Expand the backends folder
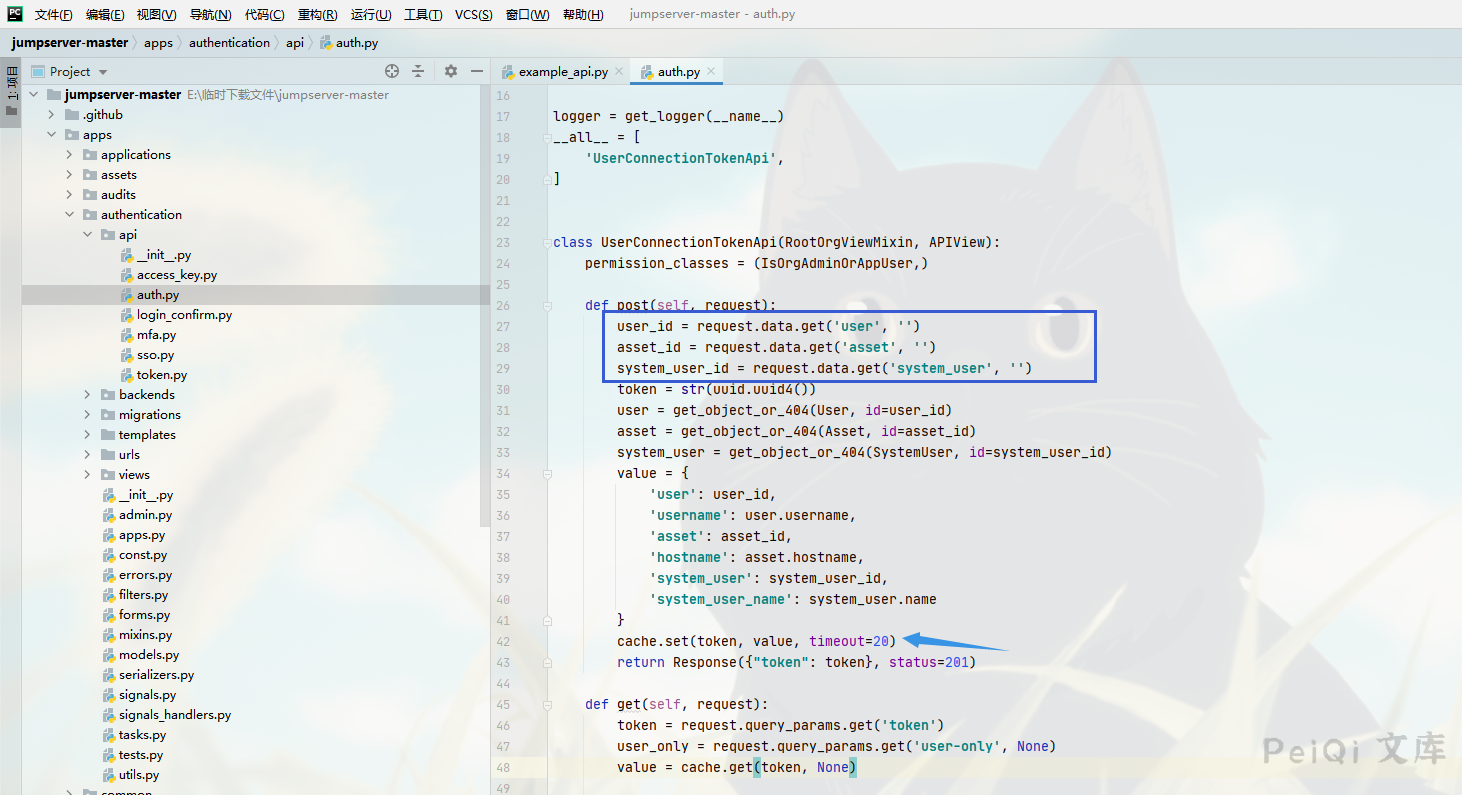 [x=88, y=395]
